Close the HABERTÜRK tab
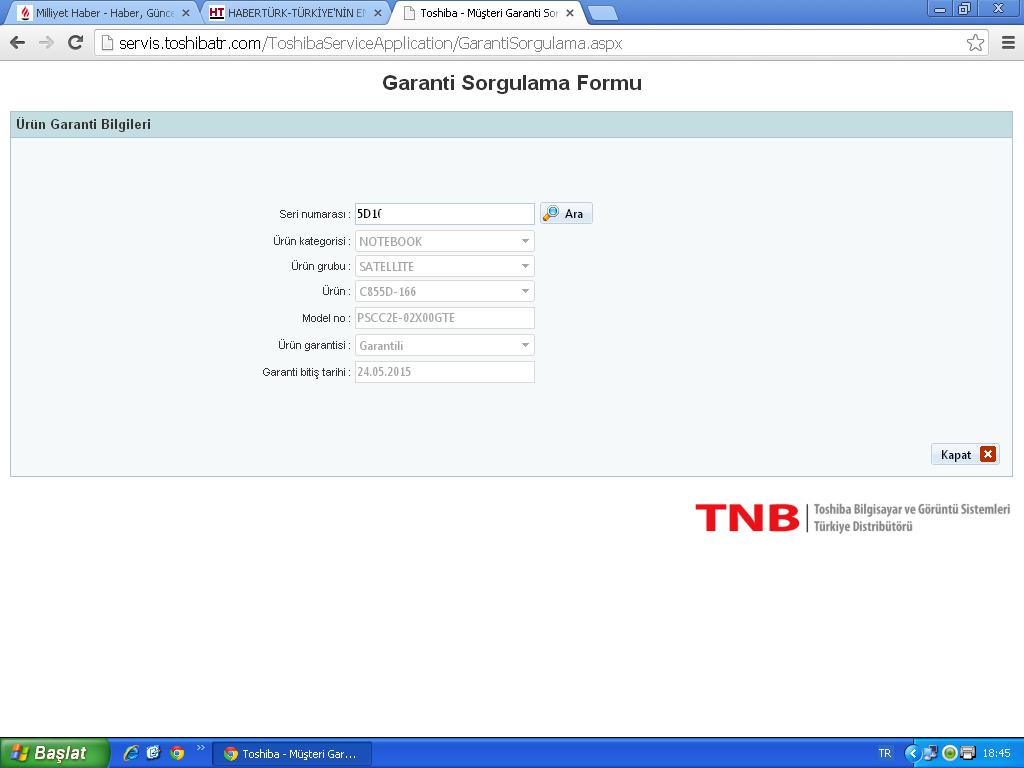 tap(377, 13)
